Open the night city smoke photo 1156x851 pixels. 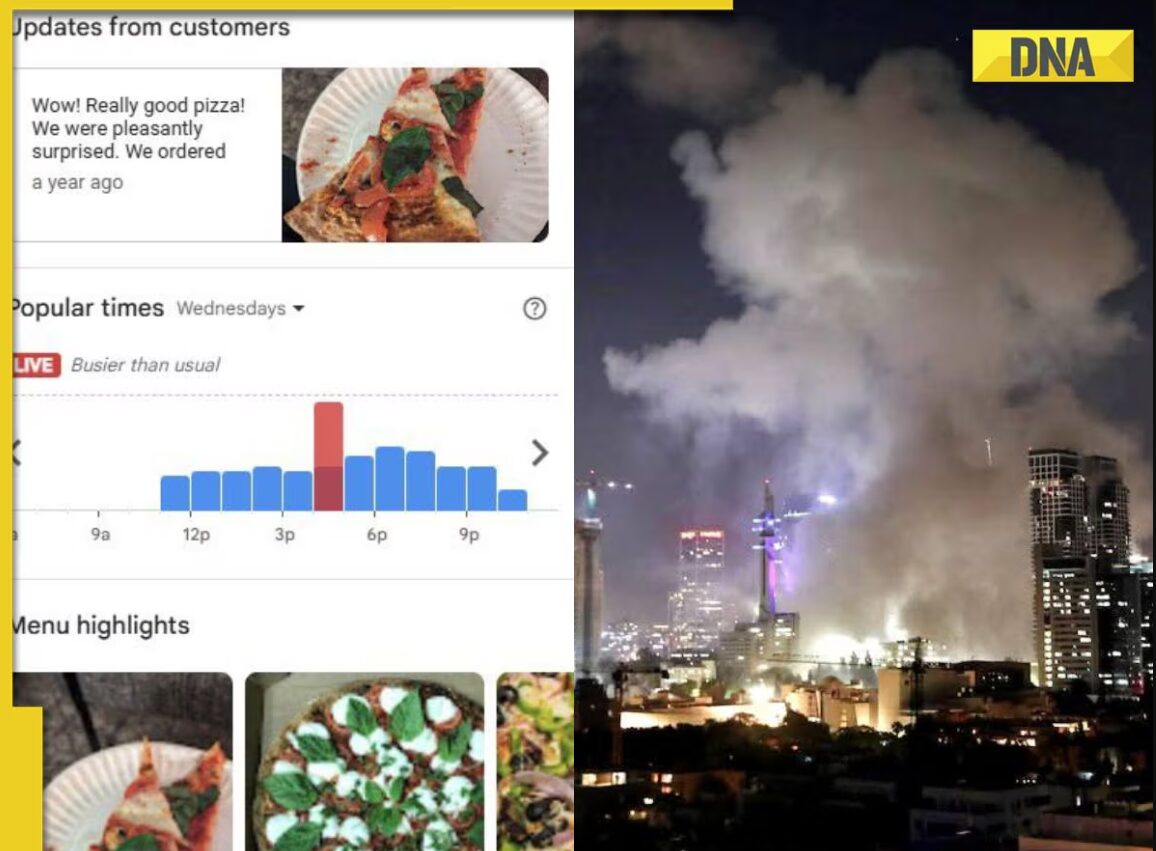click(x=865, y=426)
